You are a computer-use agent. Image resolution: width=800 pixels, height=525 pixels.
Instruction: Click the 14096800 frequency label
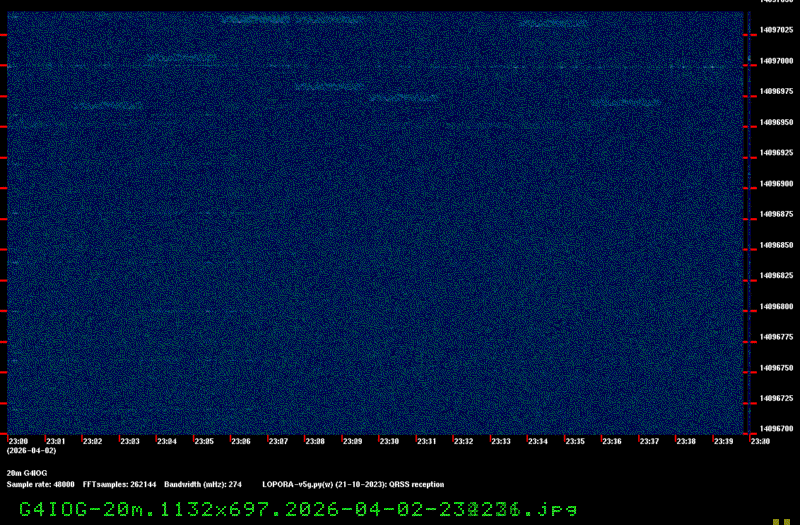[776, 307]
